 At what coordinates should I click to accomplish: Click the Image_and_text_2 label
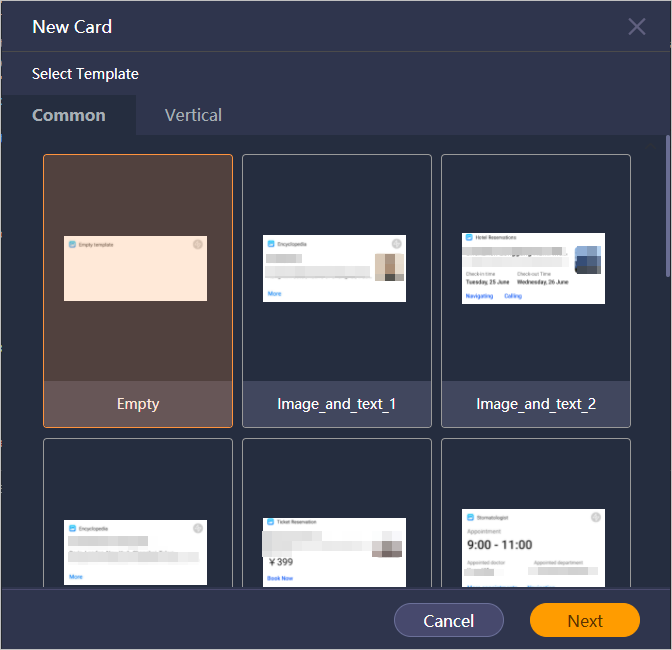tap(536, 404)
